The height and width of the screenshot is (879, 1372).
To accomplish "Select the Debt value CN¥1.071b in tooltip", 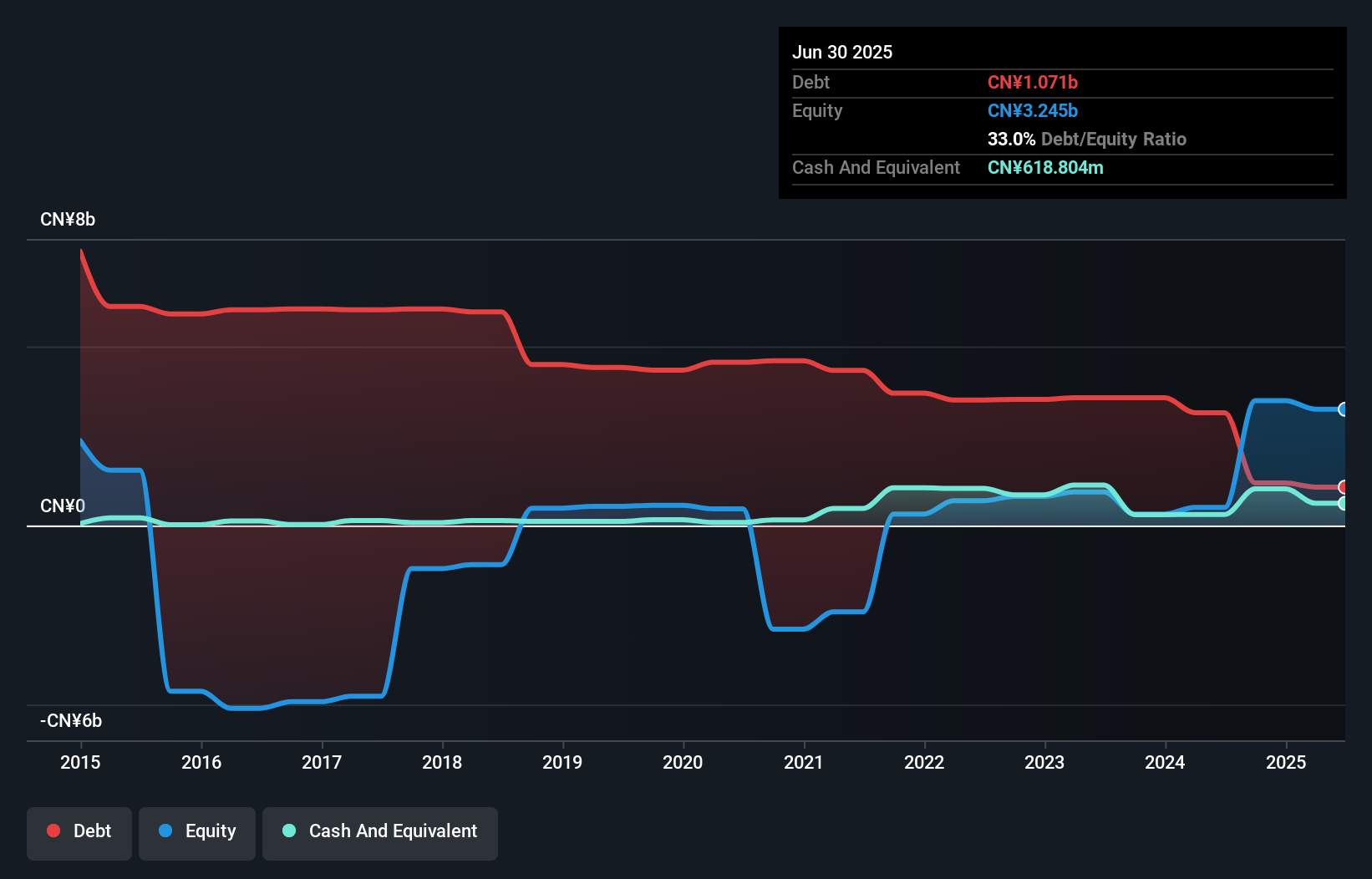I will pyautogui.click(x=1033, y=82).
